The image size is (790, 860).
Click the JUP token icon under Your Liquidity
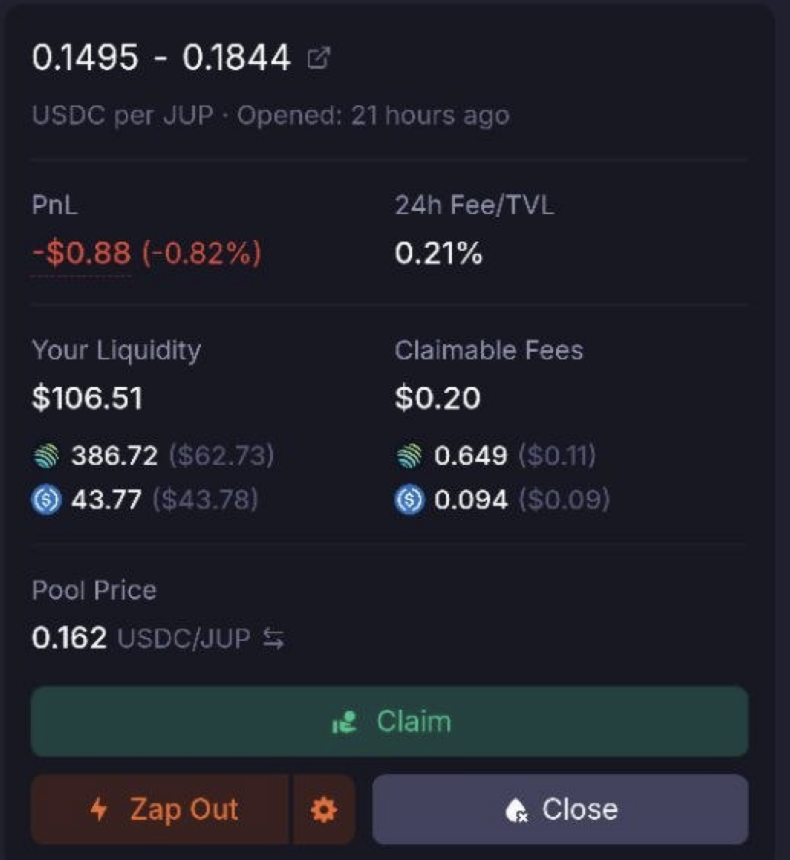click(x=47, y=457)
